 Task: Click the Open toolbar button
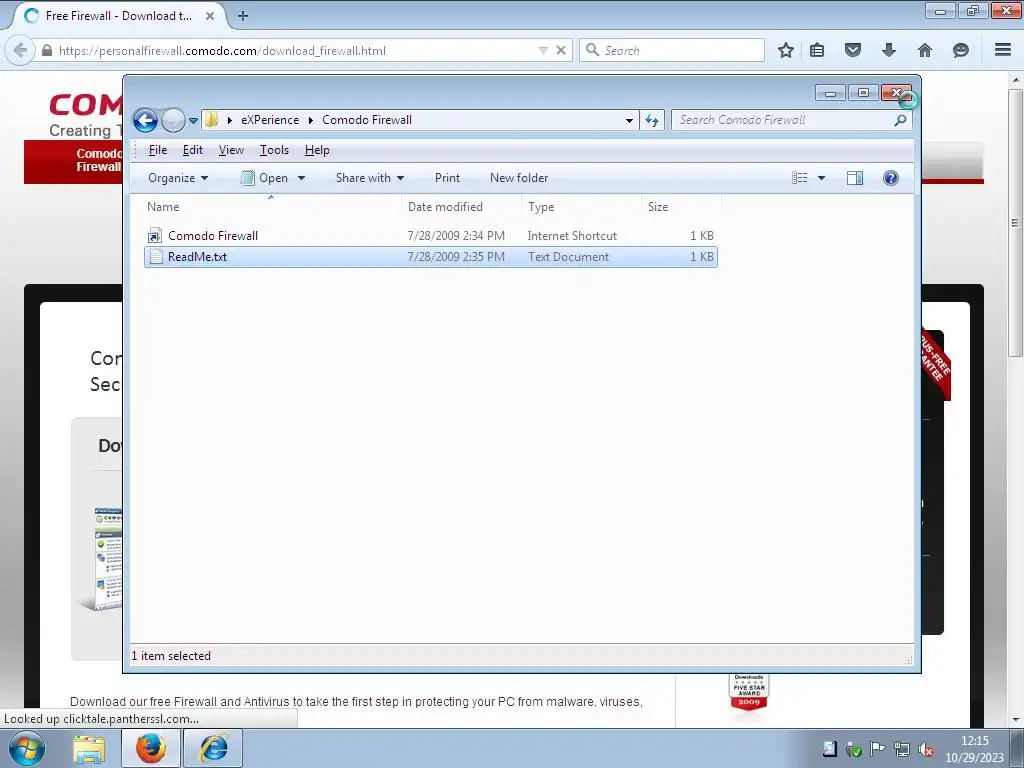[264, 178]
